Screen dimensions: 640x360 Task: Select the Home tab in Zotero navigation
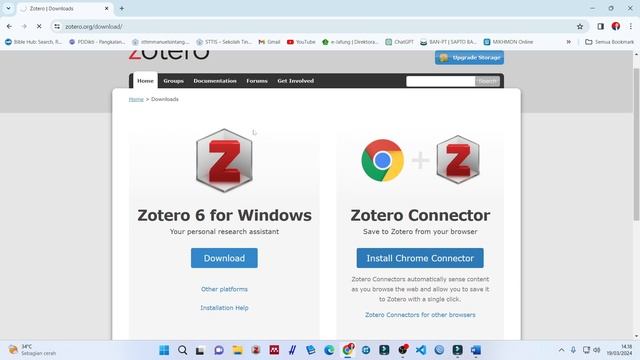145,81
